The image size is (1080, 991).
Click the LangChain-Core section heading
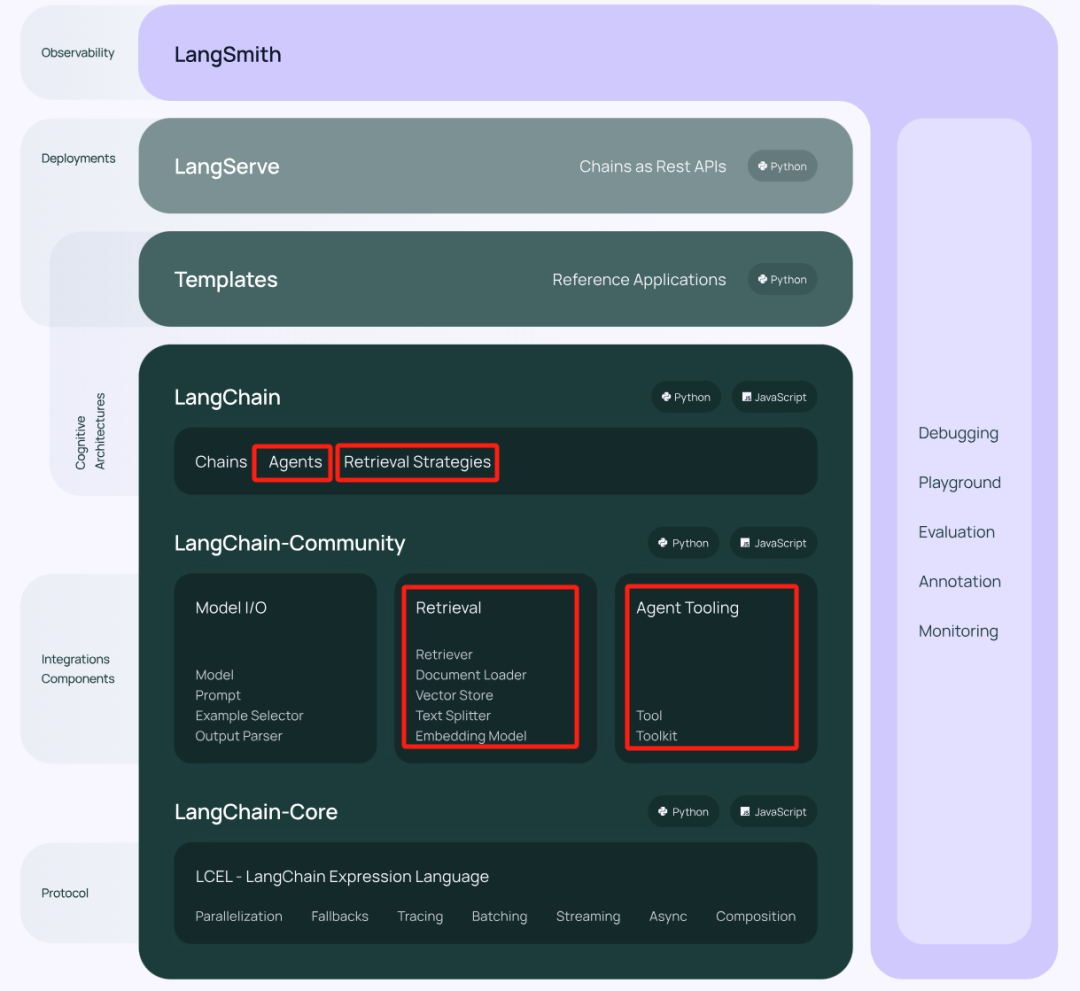pyautogui.click(x=256, y=812)
